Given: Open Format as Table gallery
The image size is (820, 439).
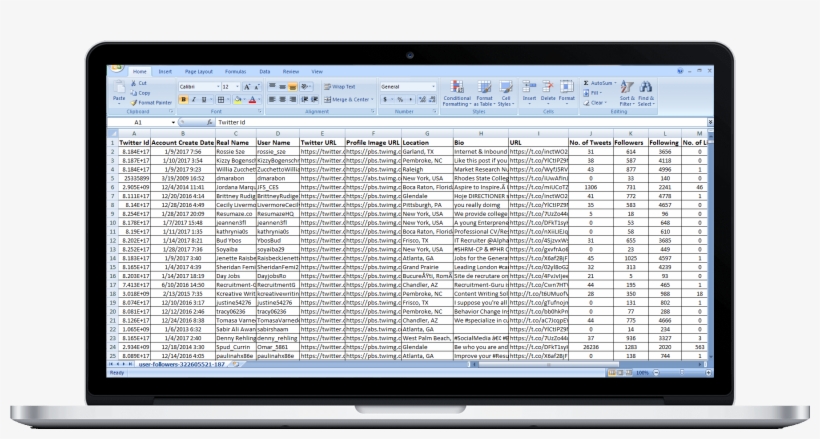Looking at the screenshot, I should (x=484, y=94).
